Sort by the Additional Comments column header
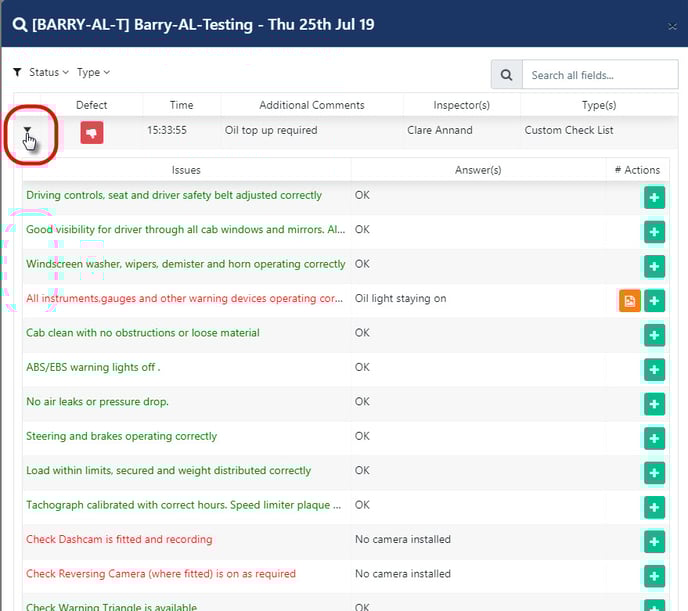The height and width of the screenshot is (611, 688). 312,105
